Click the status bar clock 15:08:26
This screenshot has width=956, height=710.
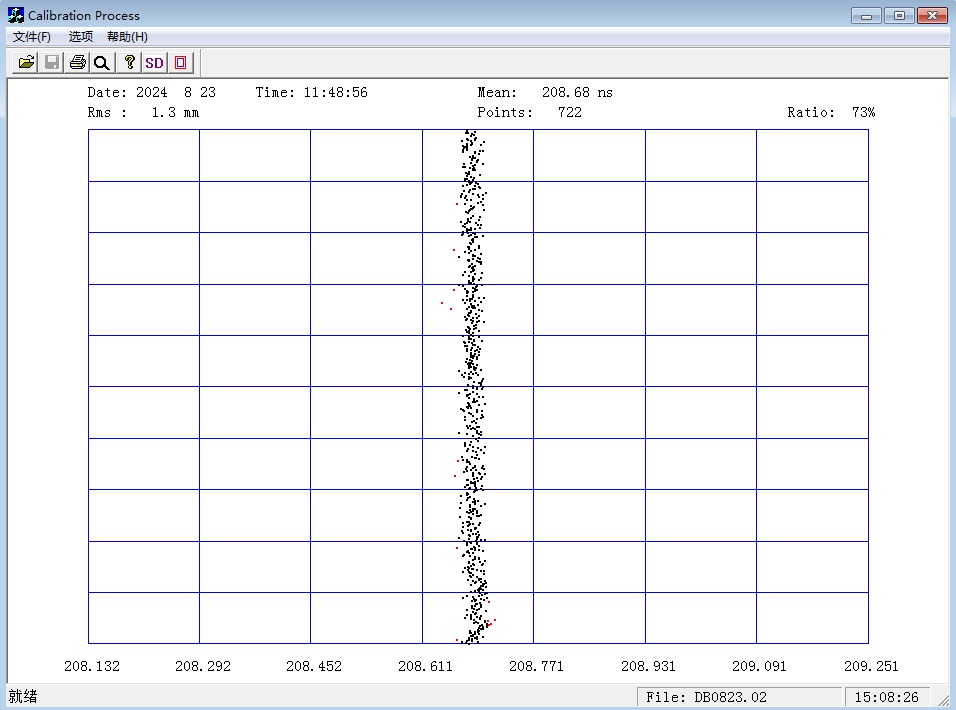pyautogui.click(x=886, y=697)
